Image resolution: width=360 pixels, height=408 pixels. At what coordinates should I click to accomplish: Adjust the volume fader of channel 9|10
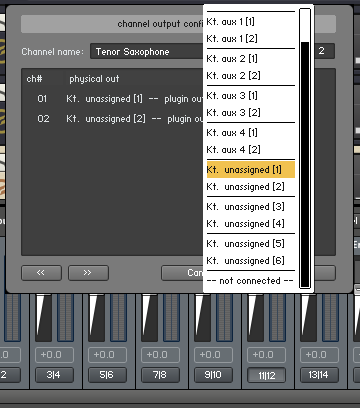(202, 317)
